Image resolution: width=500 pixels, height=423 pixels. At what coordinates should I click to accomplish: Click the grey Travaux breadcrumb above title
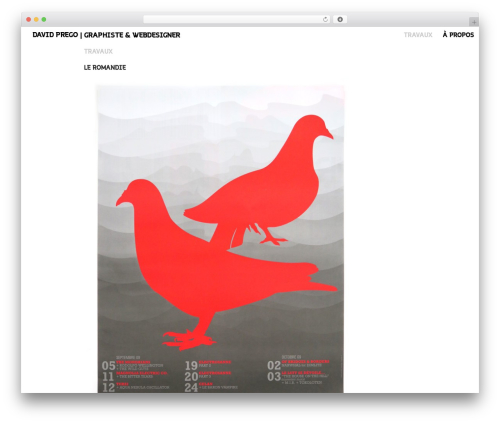98,51
